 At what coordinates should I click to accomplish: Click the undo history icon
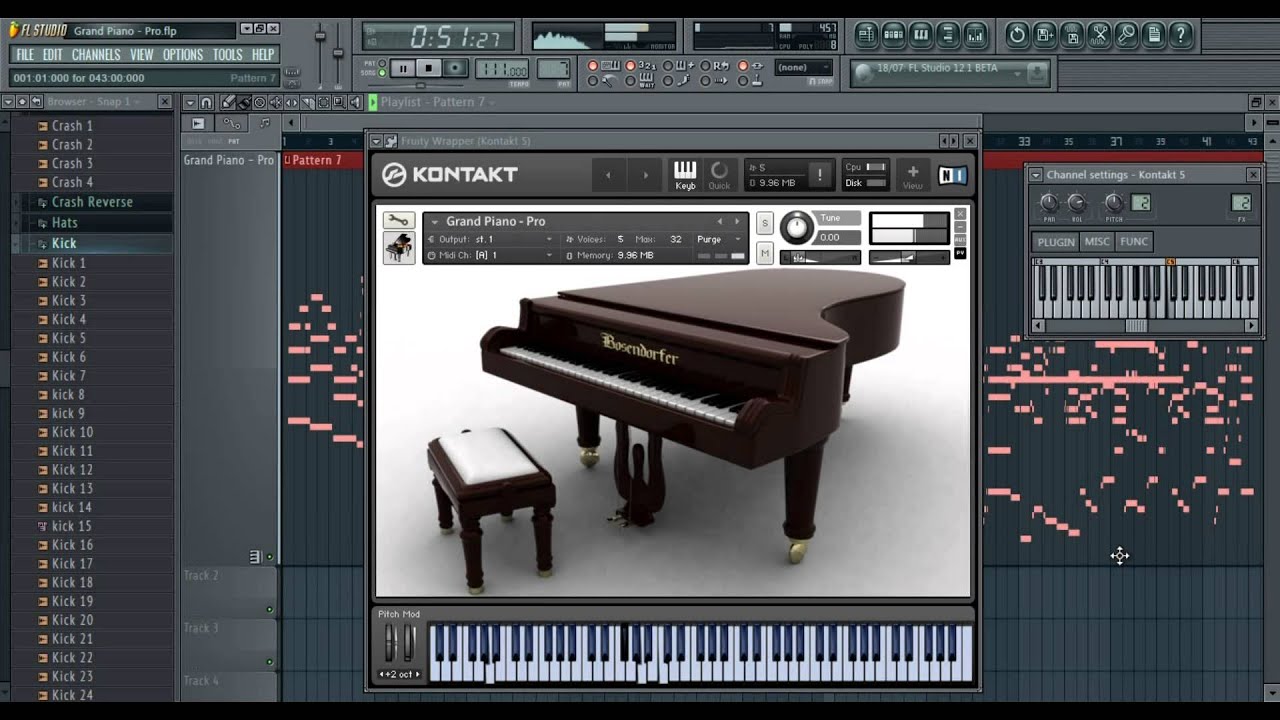pyautogui.click(x=1017, y=34)
